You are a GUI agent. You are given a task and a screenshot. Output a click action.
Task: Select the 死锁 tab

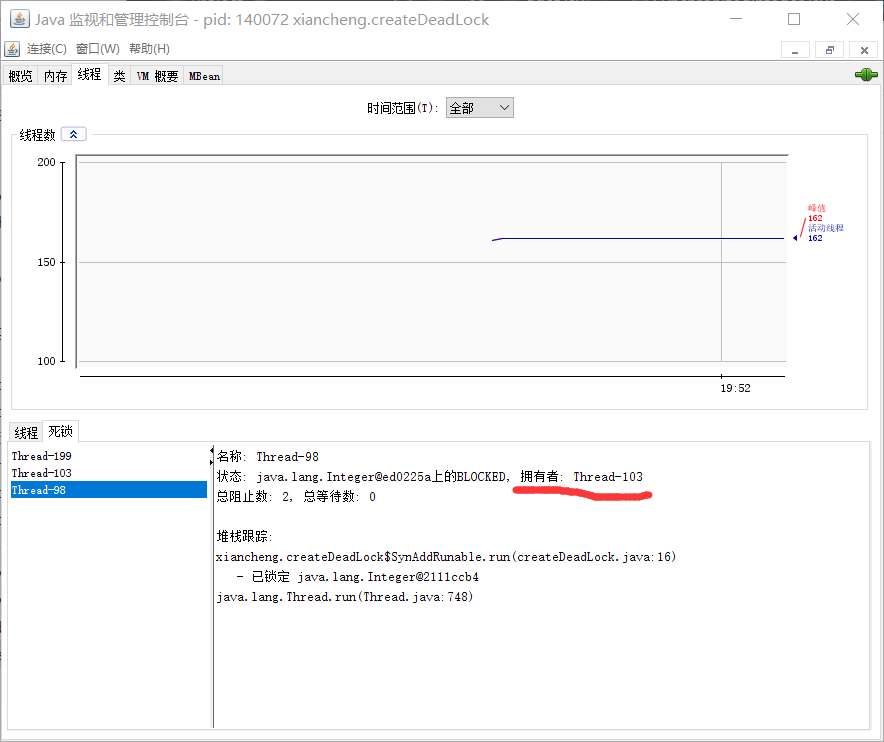tap(60, 431)
